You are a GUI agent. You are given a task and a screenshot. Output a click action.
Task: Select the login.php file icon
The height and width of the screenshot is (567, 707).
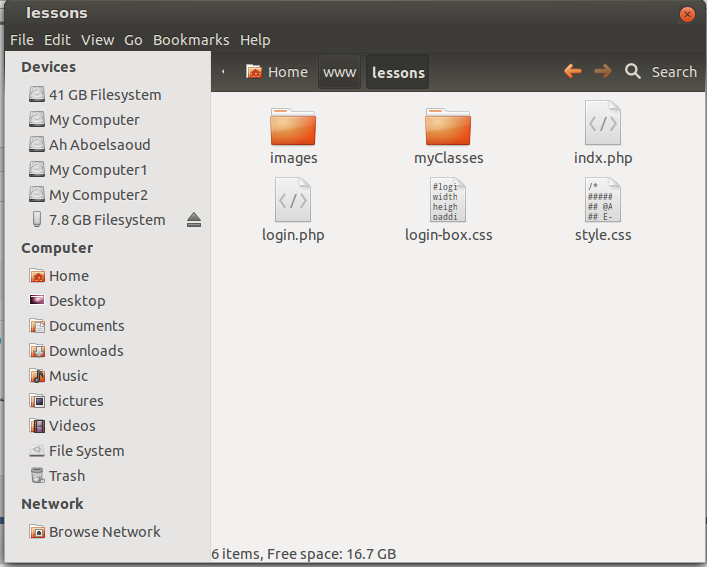(293, 200)
